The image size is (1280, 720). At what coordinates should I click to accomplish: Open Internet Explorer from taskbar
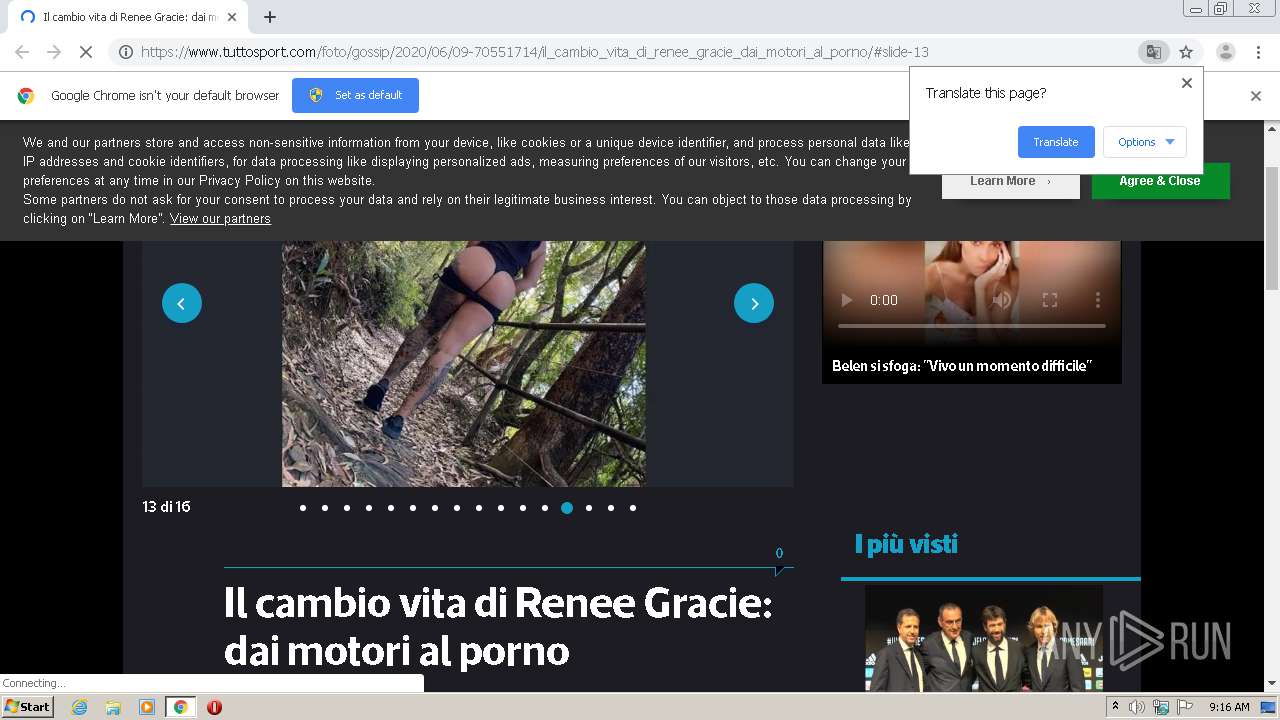point(79,707)
